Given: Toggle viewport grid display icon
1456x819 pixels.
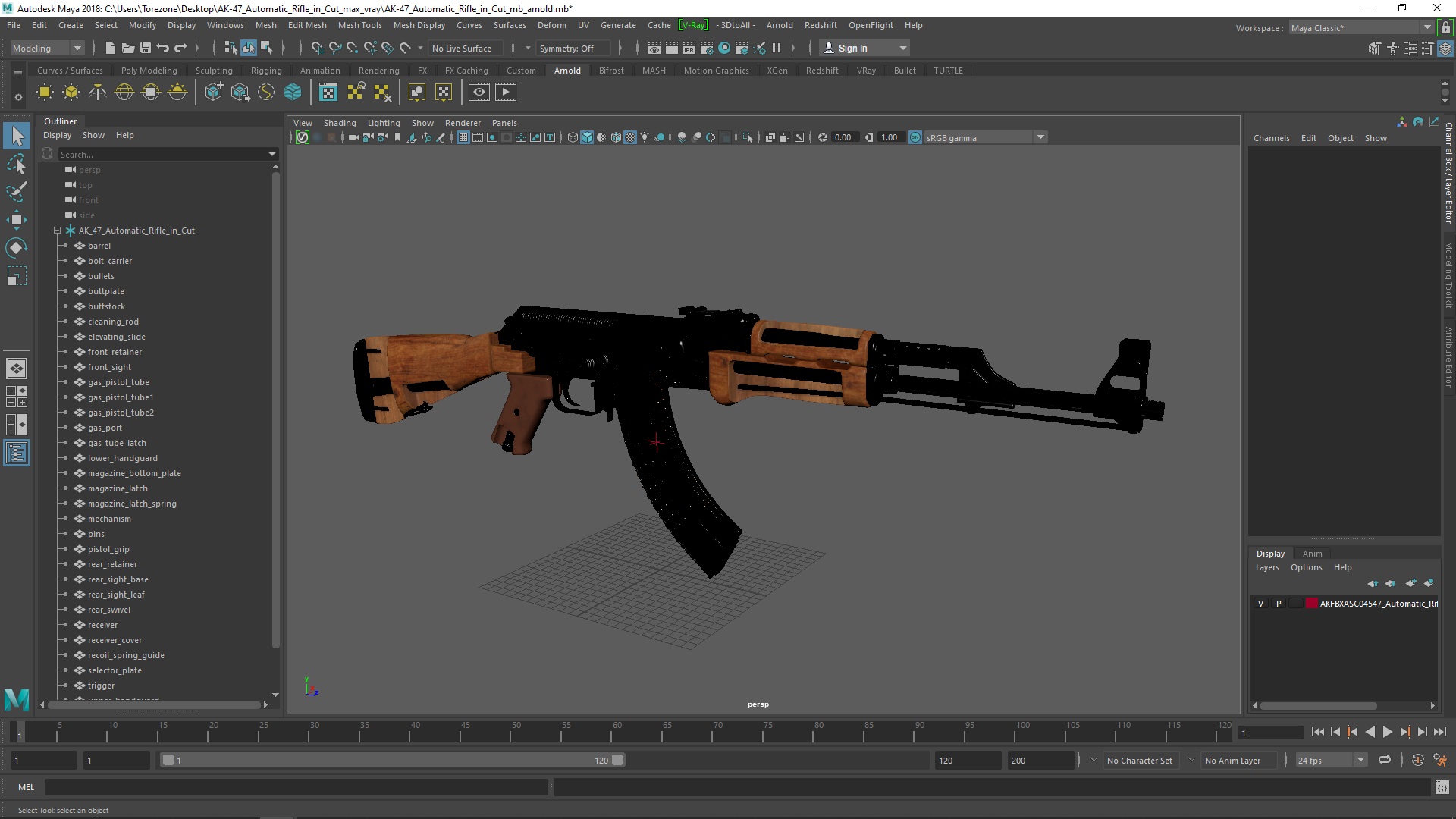Looking at the screenshot, I should (x=463, y=137).
